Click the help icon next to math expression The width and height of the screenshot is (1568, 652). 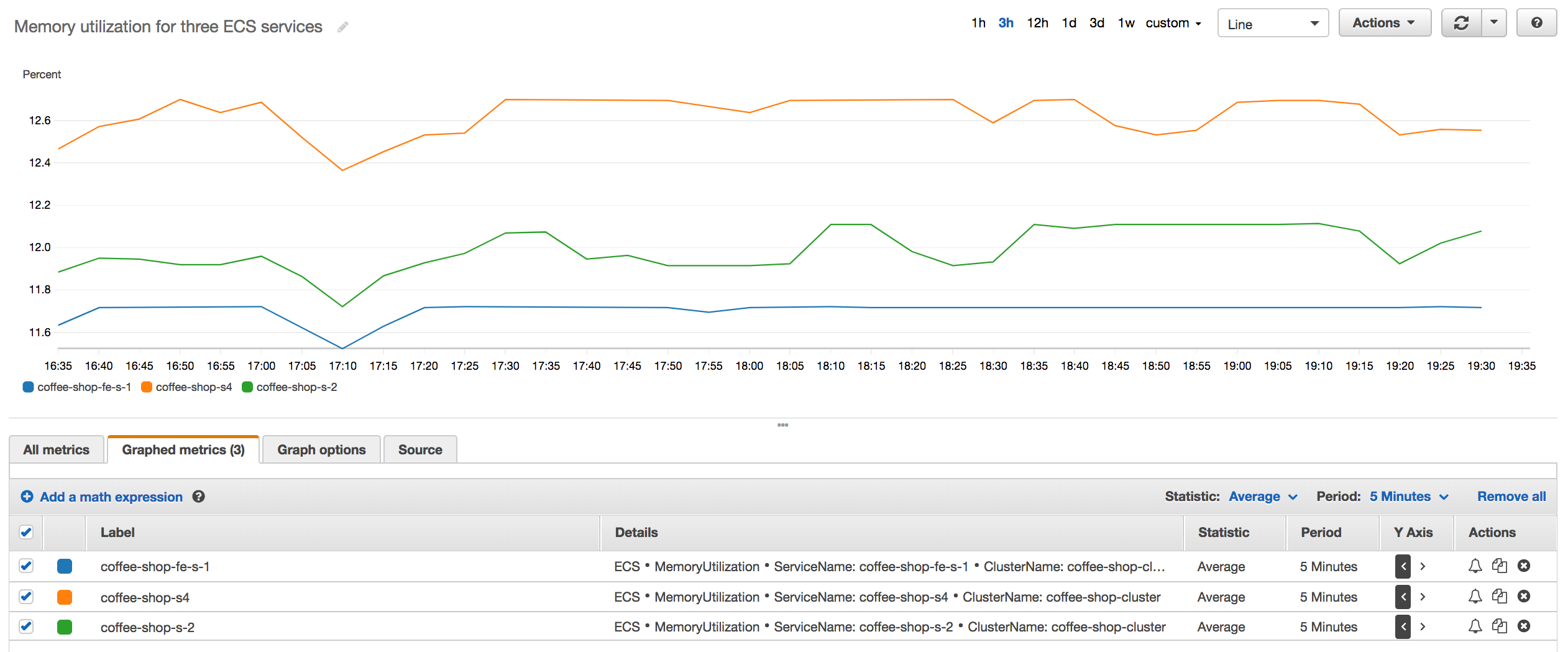(x=198, y=497)
